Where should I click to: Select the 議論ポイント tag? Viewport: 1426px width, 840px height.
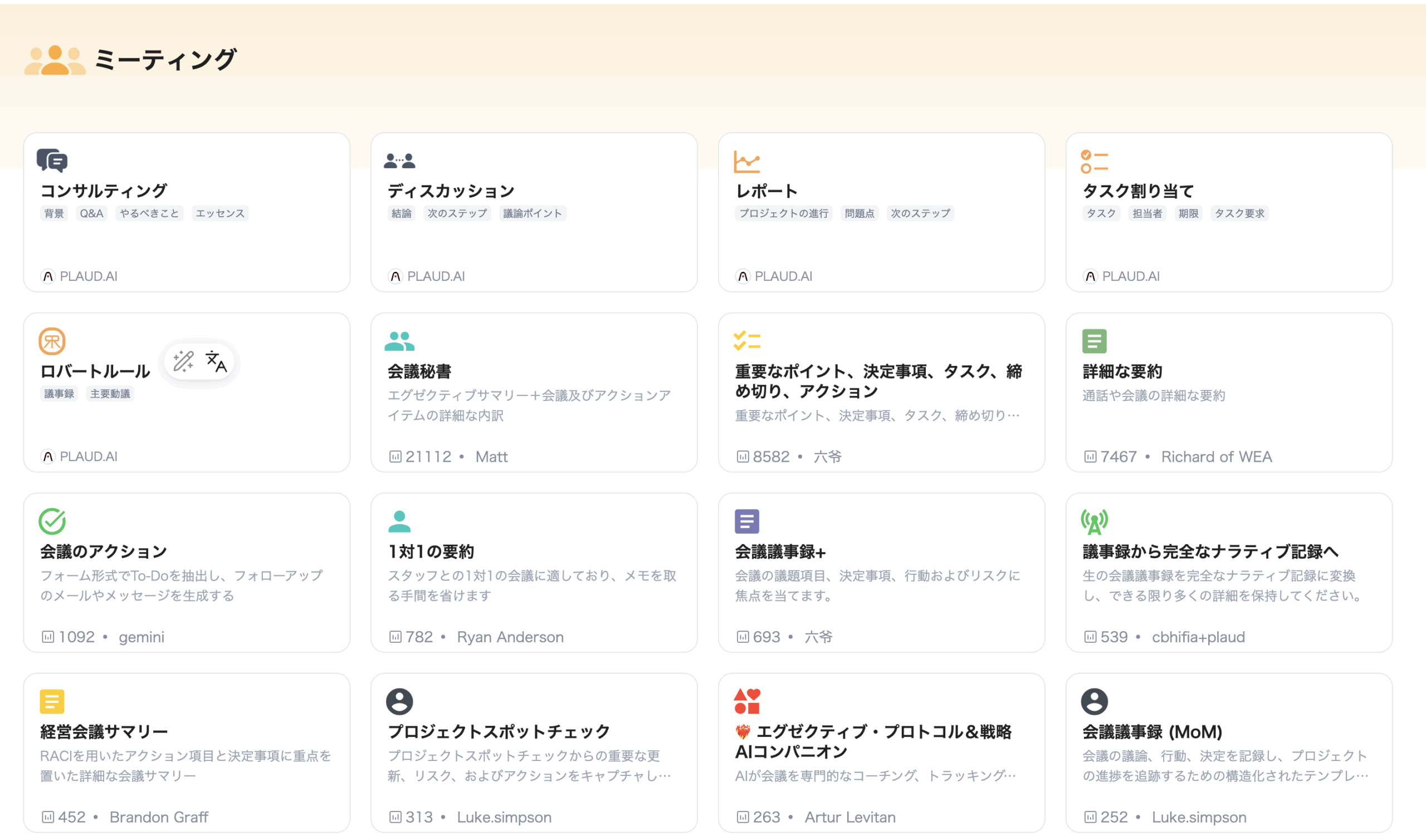(x=533, y=213)
